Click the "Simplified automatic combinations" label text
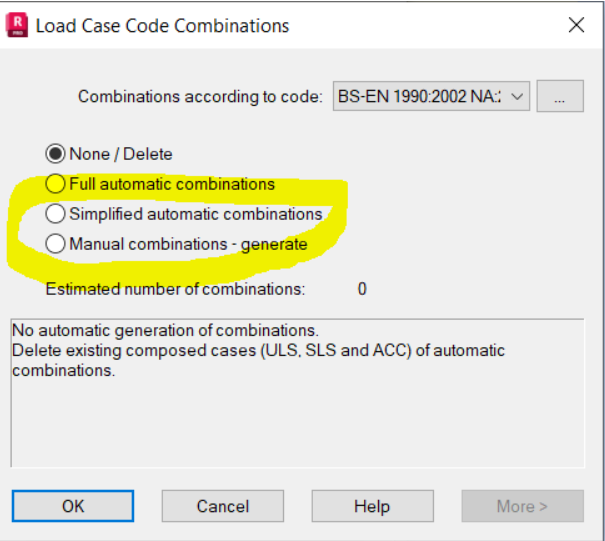 196,214
